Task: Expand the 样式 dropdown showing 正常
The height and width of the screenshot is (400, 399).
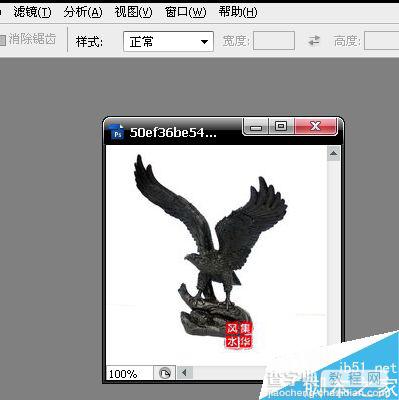Action: (168, 42)
